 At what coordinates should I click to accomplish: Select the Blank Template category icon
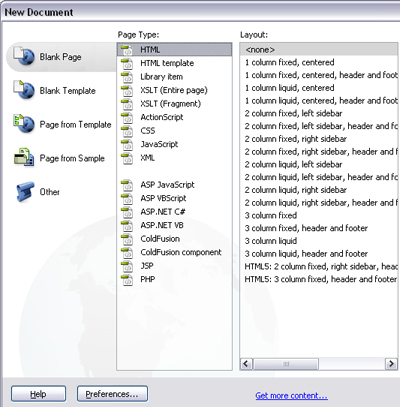pos(24,90)
